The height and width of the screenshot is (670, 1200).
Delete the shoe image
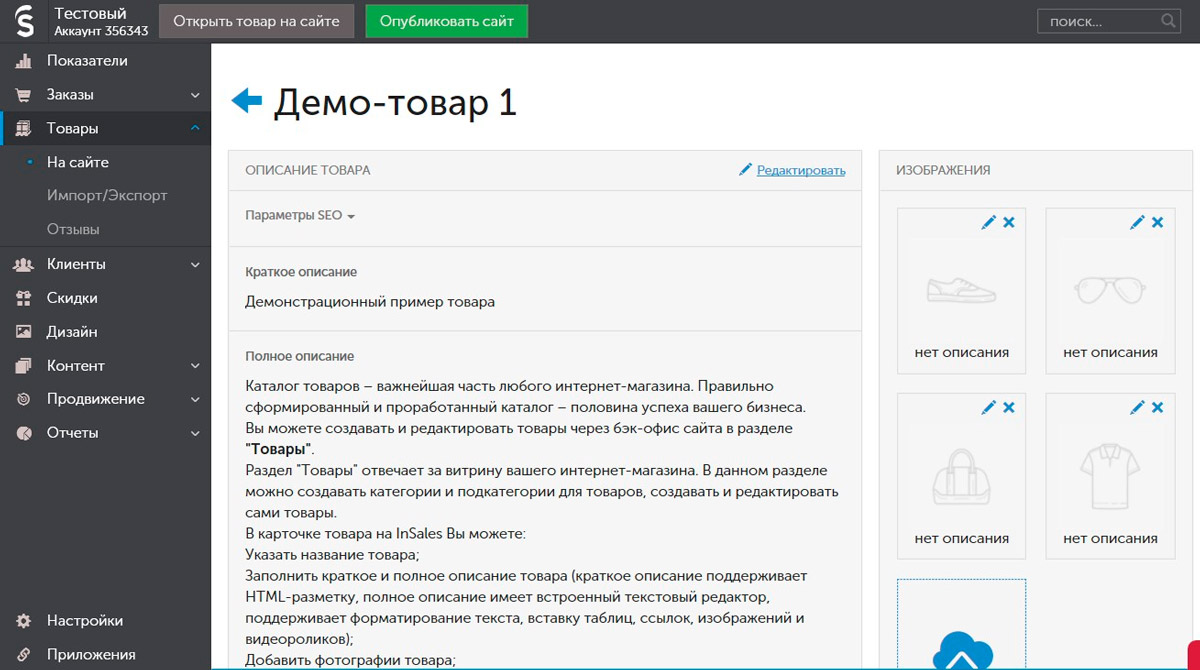1009,222
